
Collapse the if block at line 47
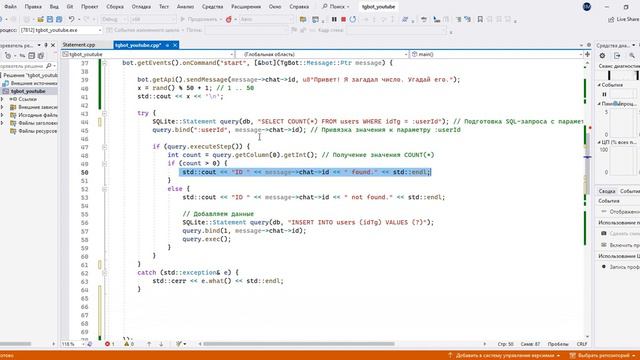[104, 147]
